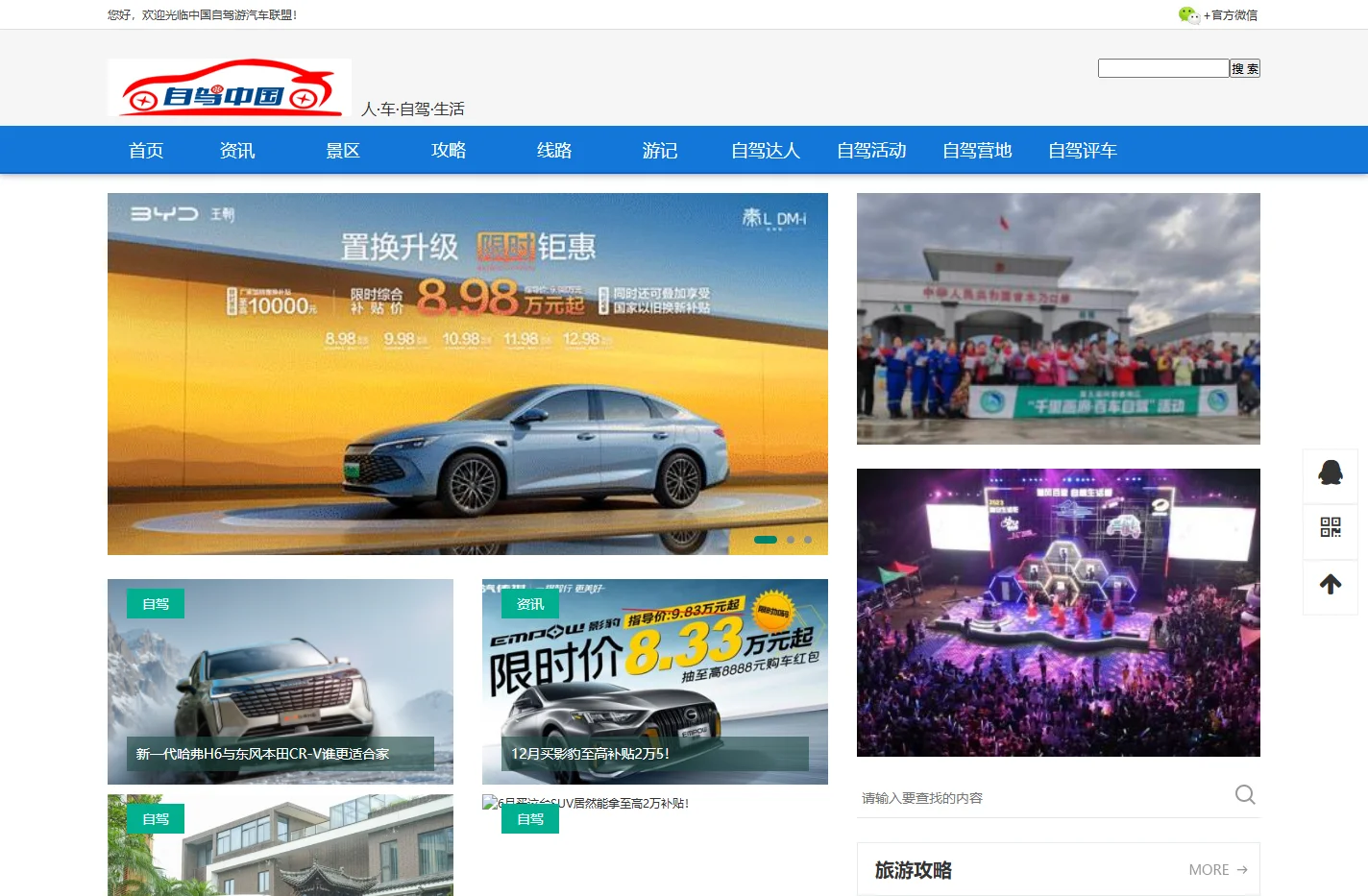Screen dimensions: 1368x896
Task: Select 攻略 in the navigation bar
Action: pyautogui.click(x=449, y=150)
